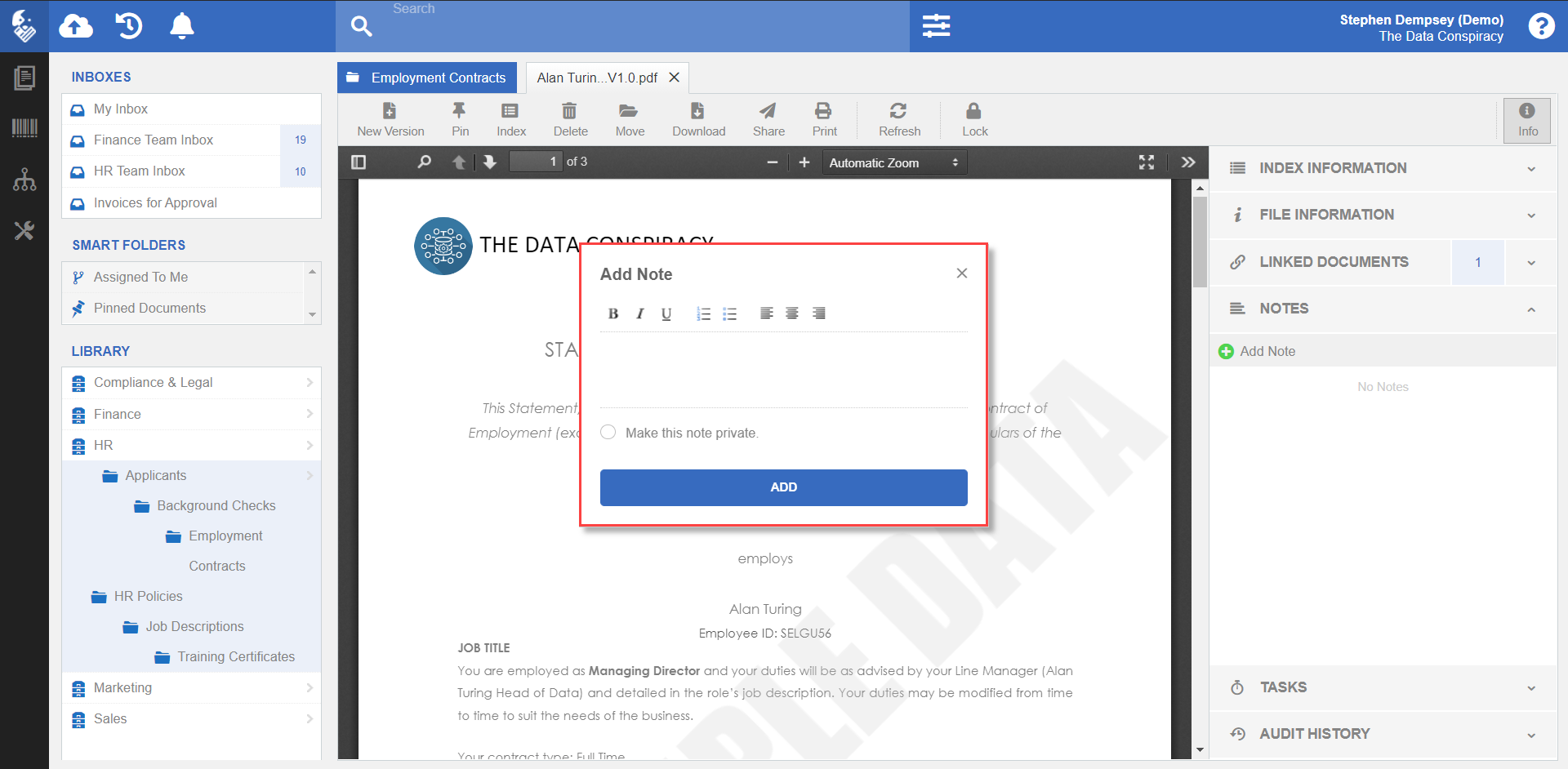
Task: Align note text right
Action: [819, 313]
